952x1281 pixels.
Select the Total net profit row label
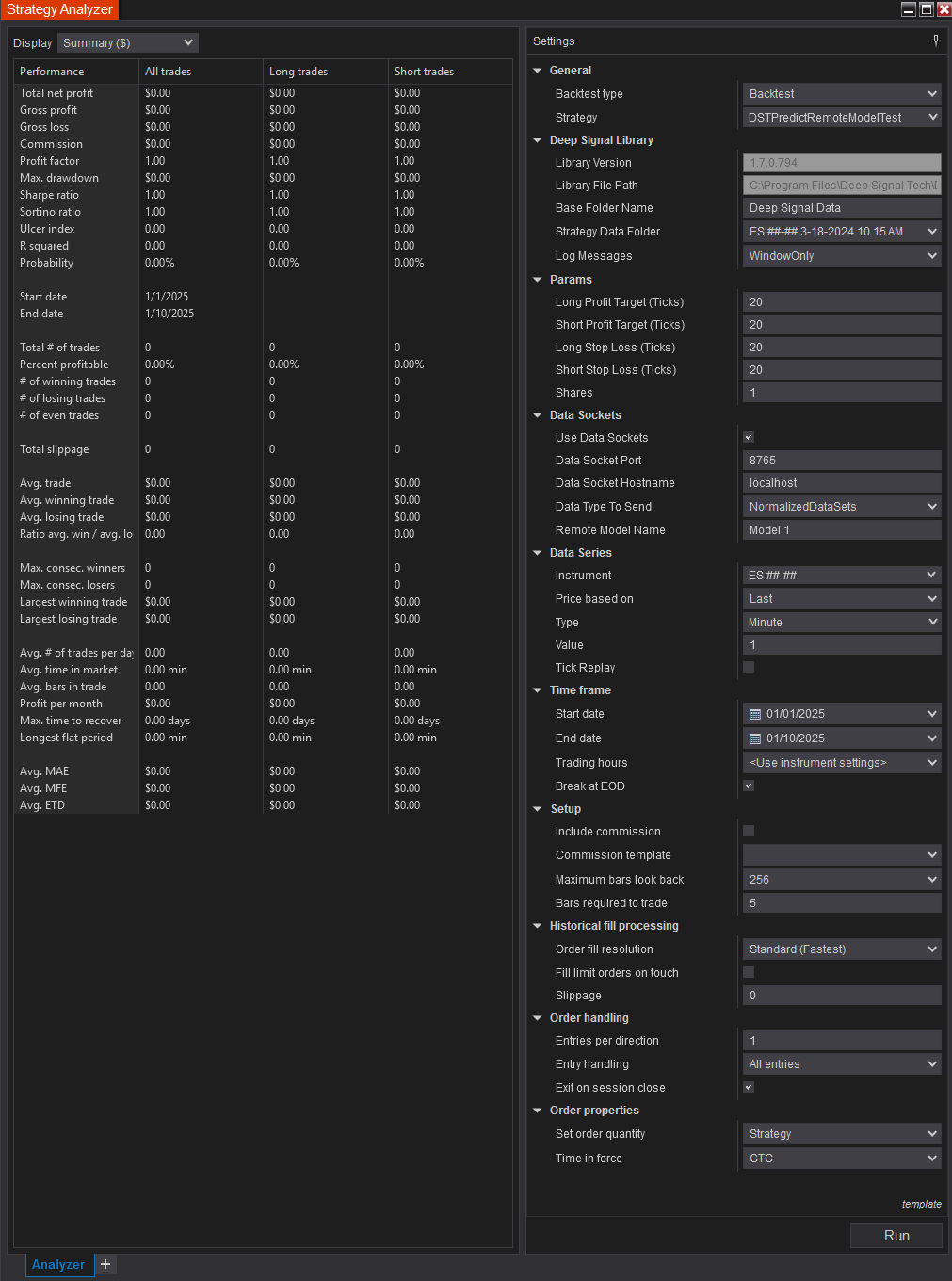pyautogui.click(x=56, y=93)
